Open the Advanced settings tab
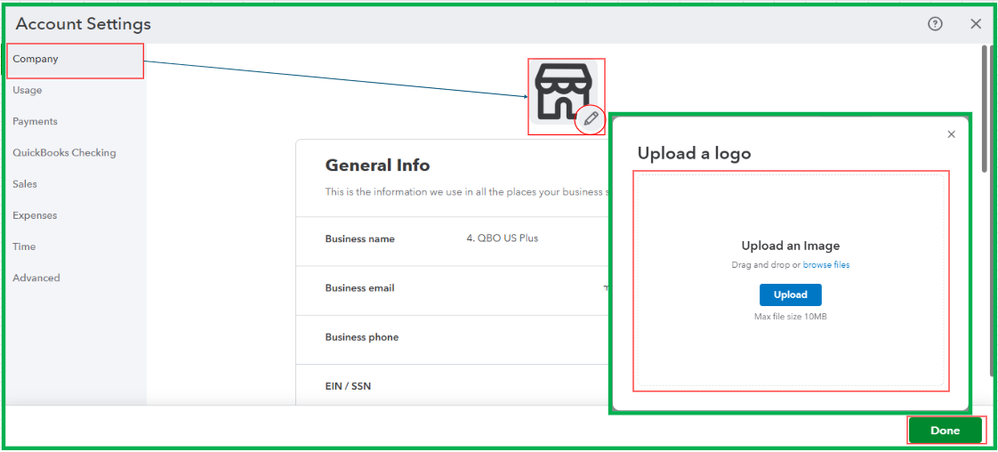This screenshot has height=452, width=998. (36, 278)
